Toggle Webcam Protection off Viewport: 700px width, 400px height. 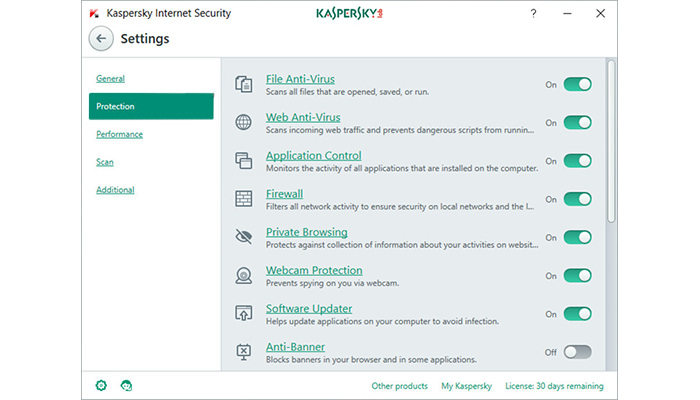tap(577, 275)
